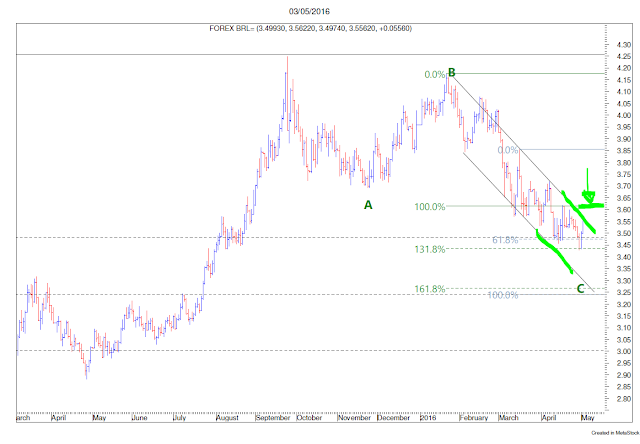
Task: Click the 2.90 price axis label
Action: 624,375
